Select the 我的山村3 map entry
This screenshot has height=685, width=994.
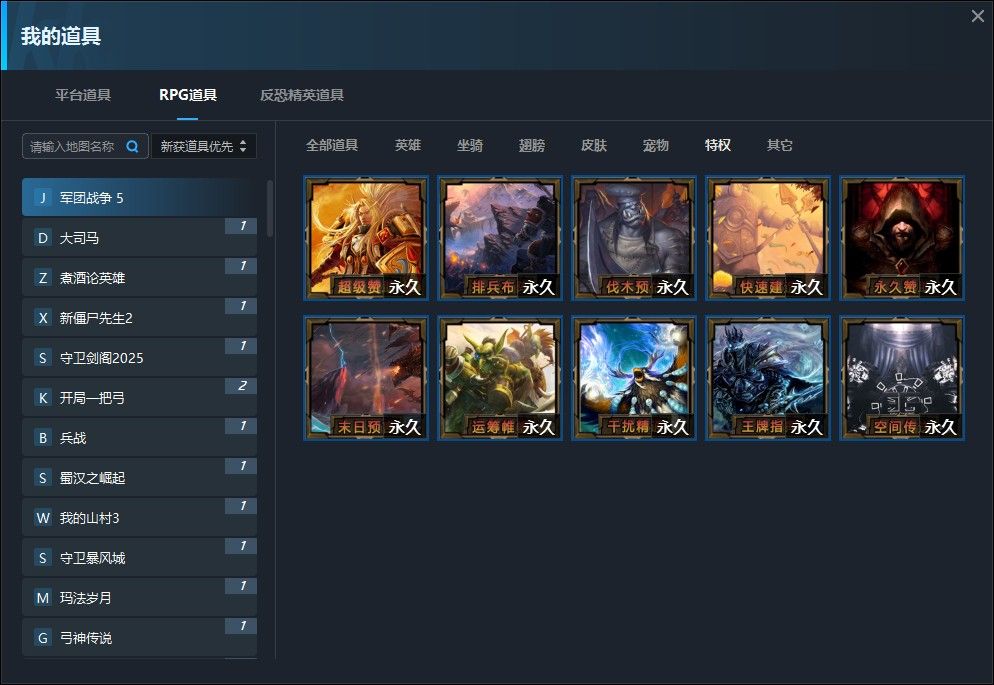point(139,517)
